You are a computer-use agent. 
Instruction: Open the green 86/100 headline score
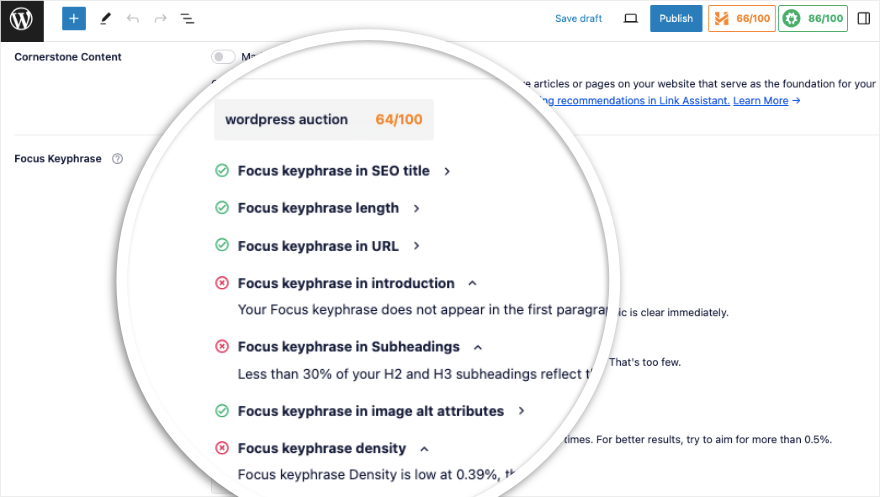tap(813, 19)
